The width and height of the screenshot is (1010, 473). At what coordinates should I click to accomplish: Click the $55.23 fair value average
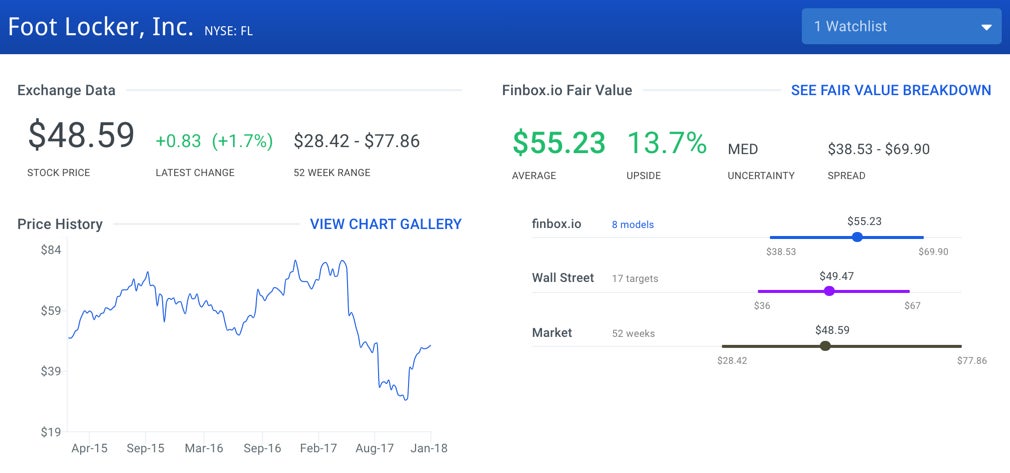[x=559, y=143]
